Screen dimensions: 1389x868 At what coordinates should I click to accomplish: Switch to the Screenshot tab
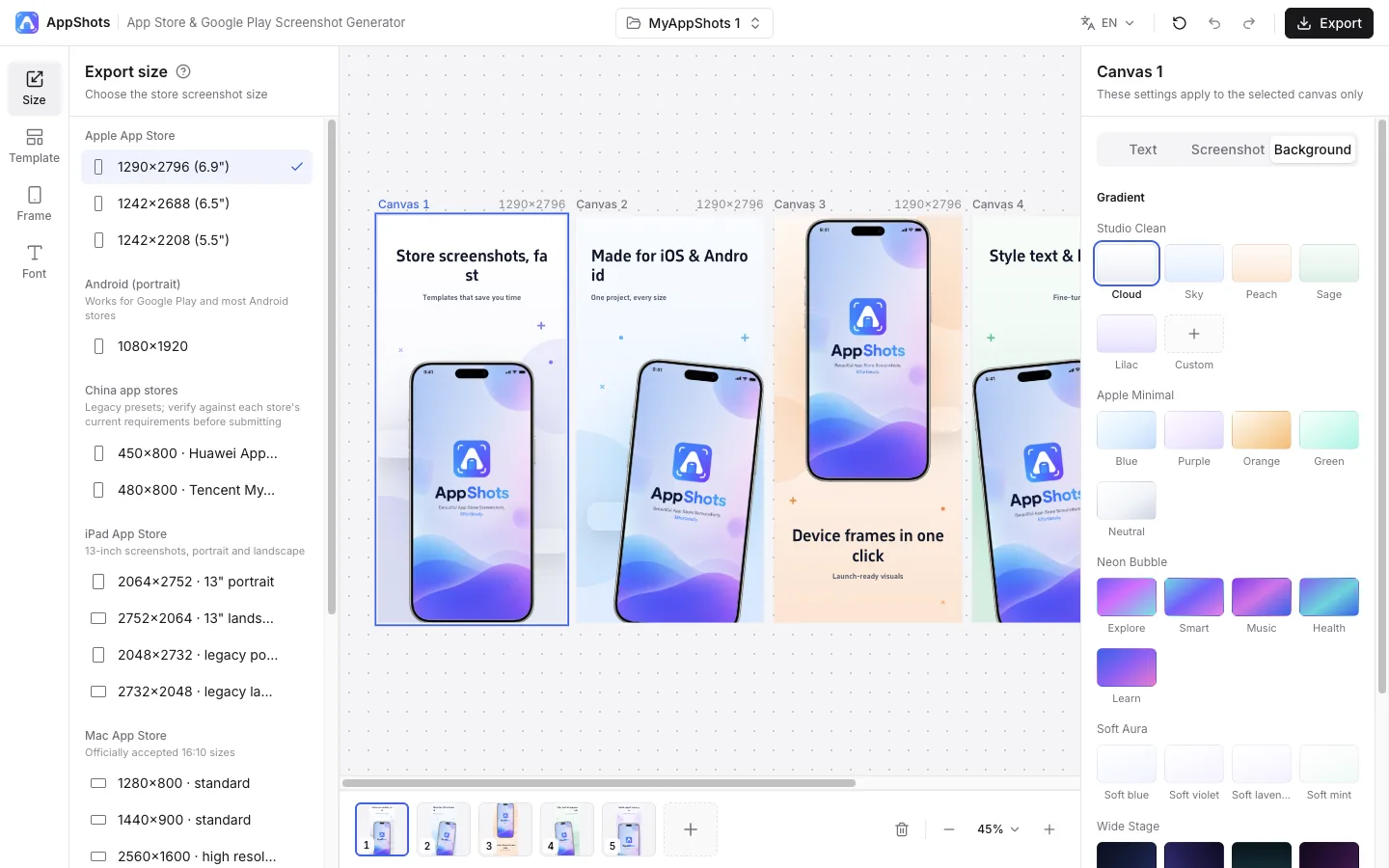pyautogui.click(x=1227, y=149)
